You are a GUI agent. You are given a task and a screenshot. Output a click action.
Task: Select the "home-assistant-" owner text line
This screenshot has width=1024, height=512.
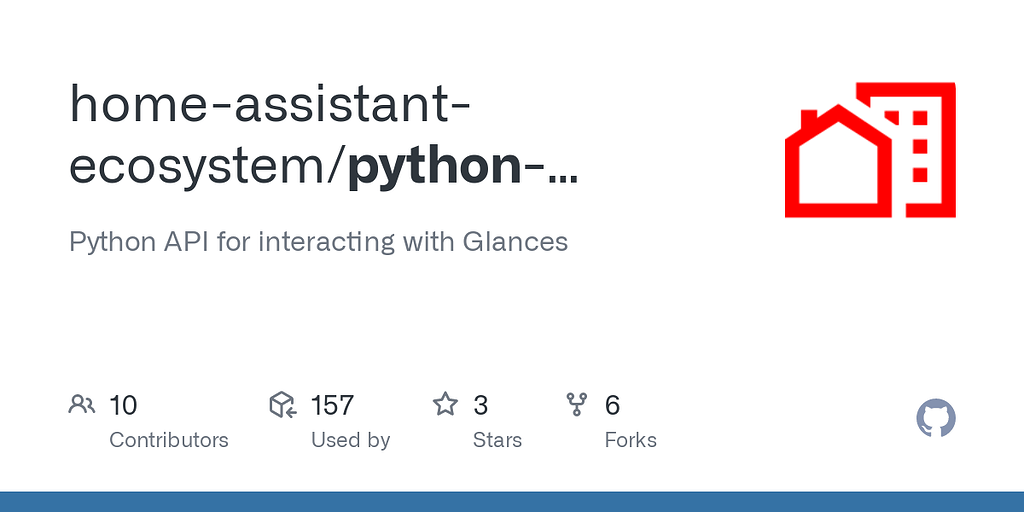(x=270, y=104)
